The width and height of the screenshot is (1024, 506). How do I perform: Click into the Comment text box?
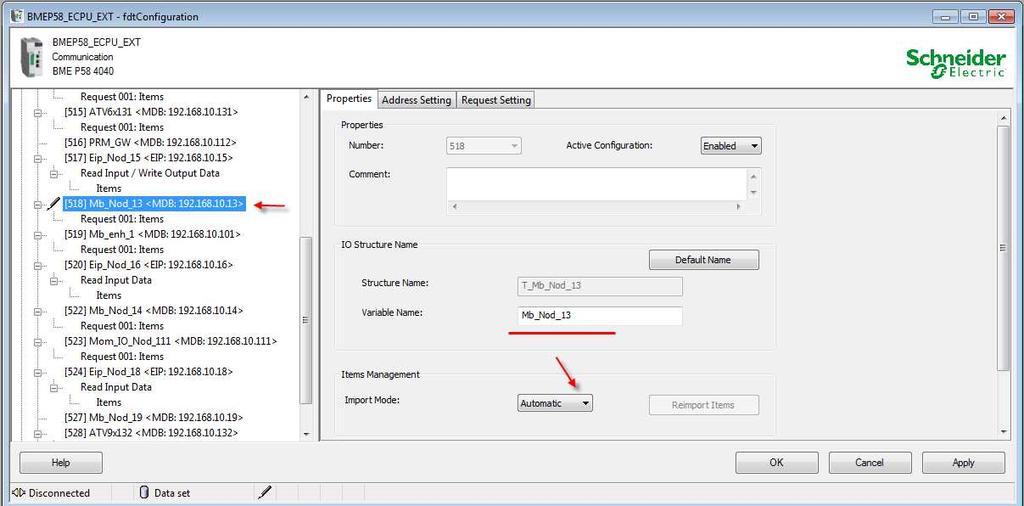[596, 184]
